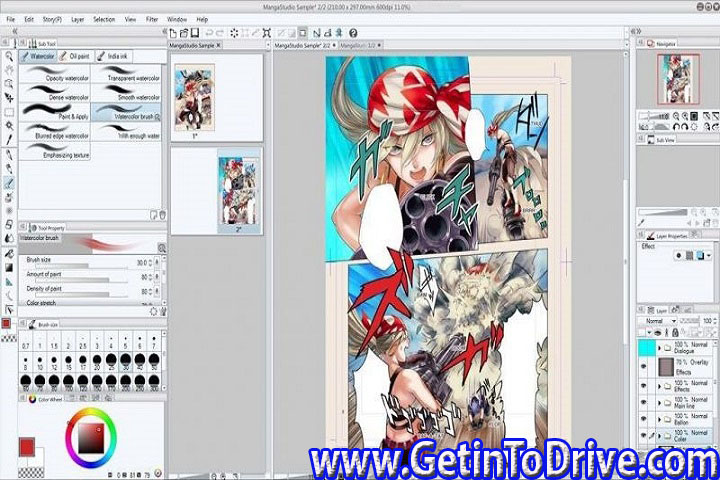Collapse the left panel with double chevron
Screen dimensions: 720x480
pos(14,31)
